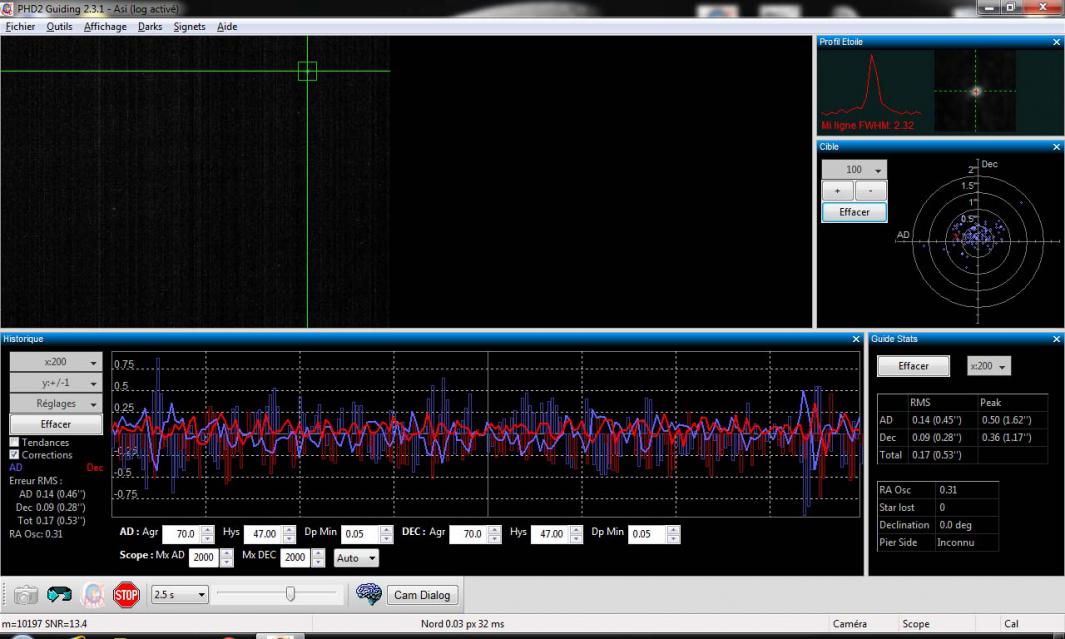Screen dimensions: 1065x639
Task: Close the Profil Etoile panel
Action: click(1057, 42)
